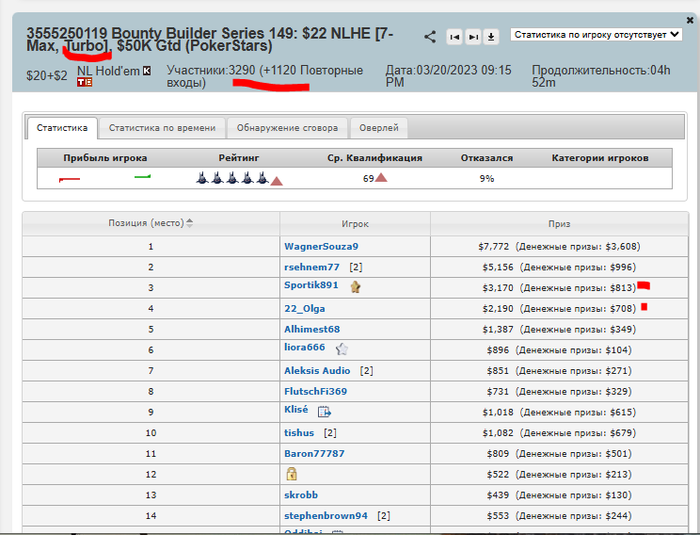The image size is (700, 535).
Task: Click the $7,772 prize of WagnerSouza9
Action: 493,247
